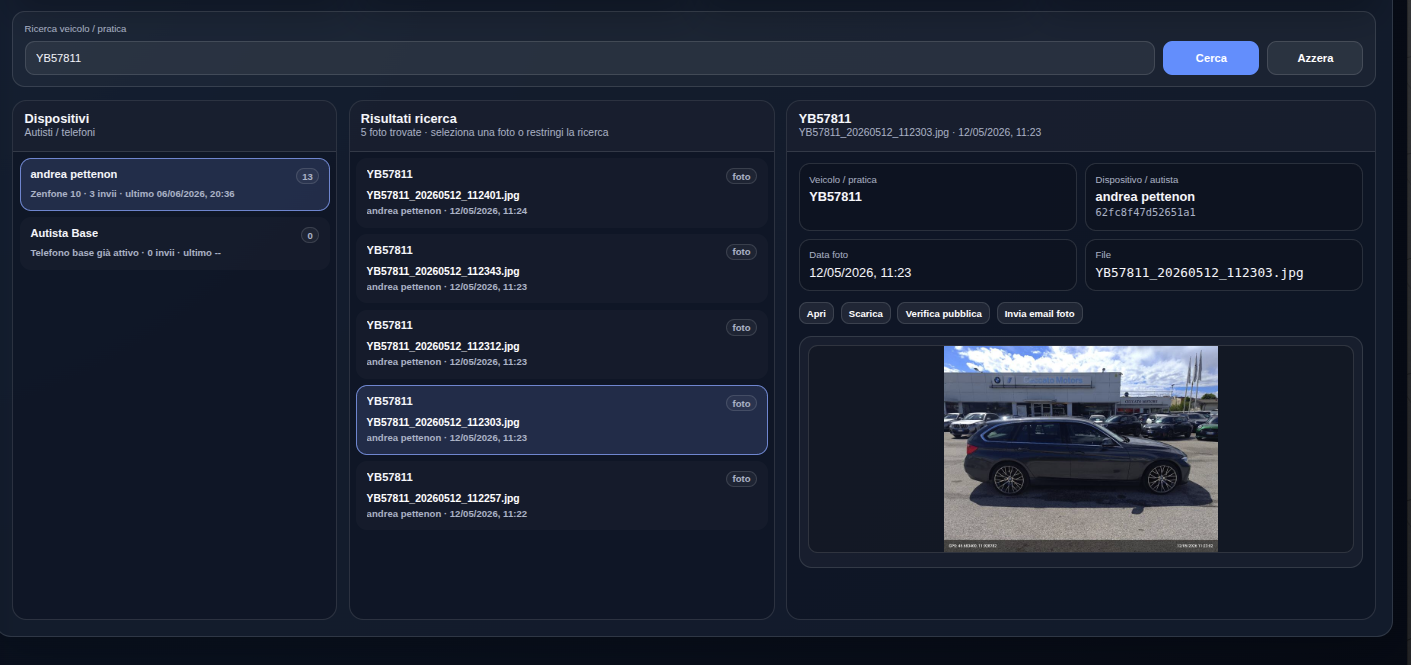
Task: Click Invia email foto button
Action: [1040, 313]
